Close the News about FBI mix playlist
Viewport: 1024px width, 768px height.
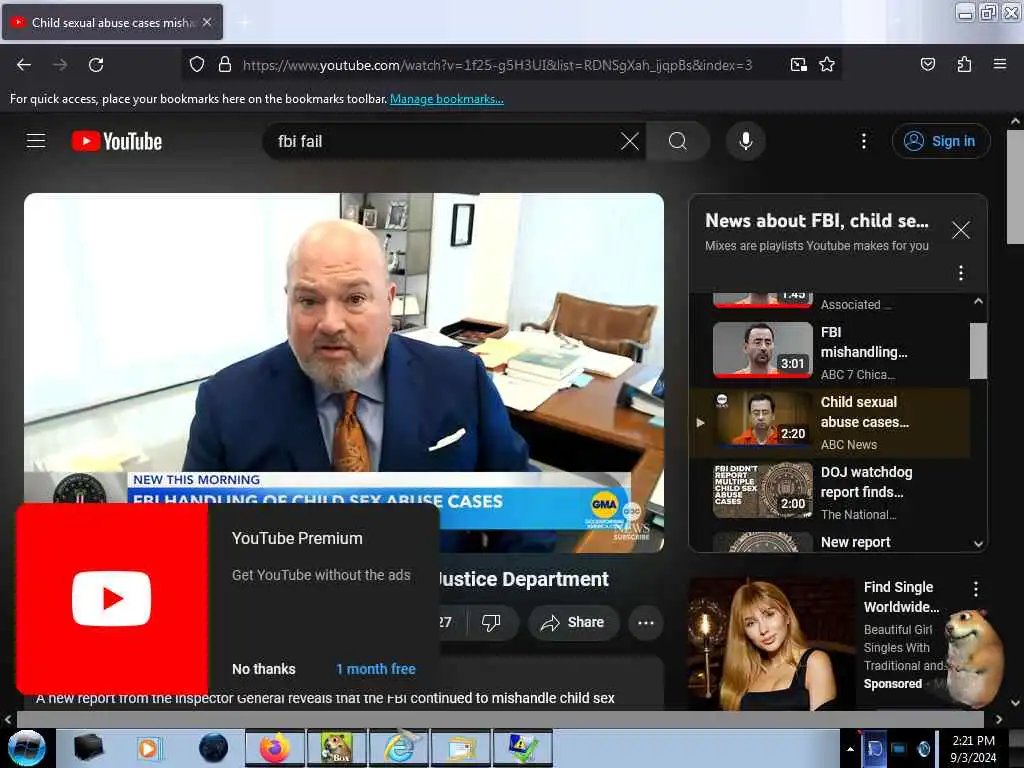point(960,230)
